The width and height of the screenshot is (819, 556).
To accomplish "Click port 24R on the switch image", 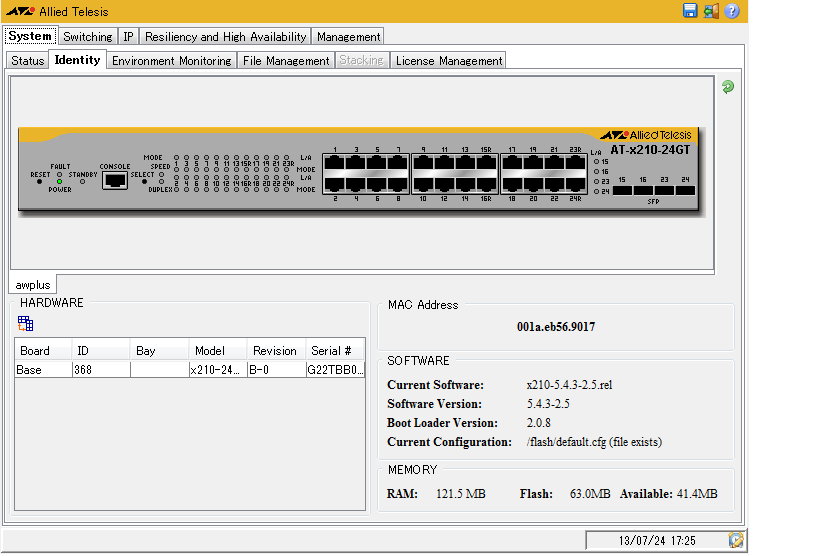I will pos(576,185).
